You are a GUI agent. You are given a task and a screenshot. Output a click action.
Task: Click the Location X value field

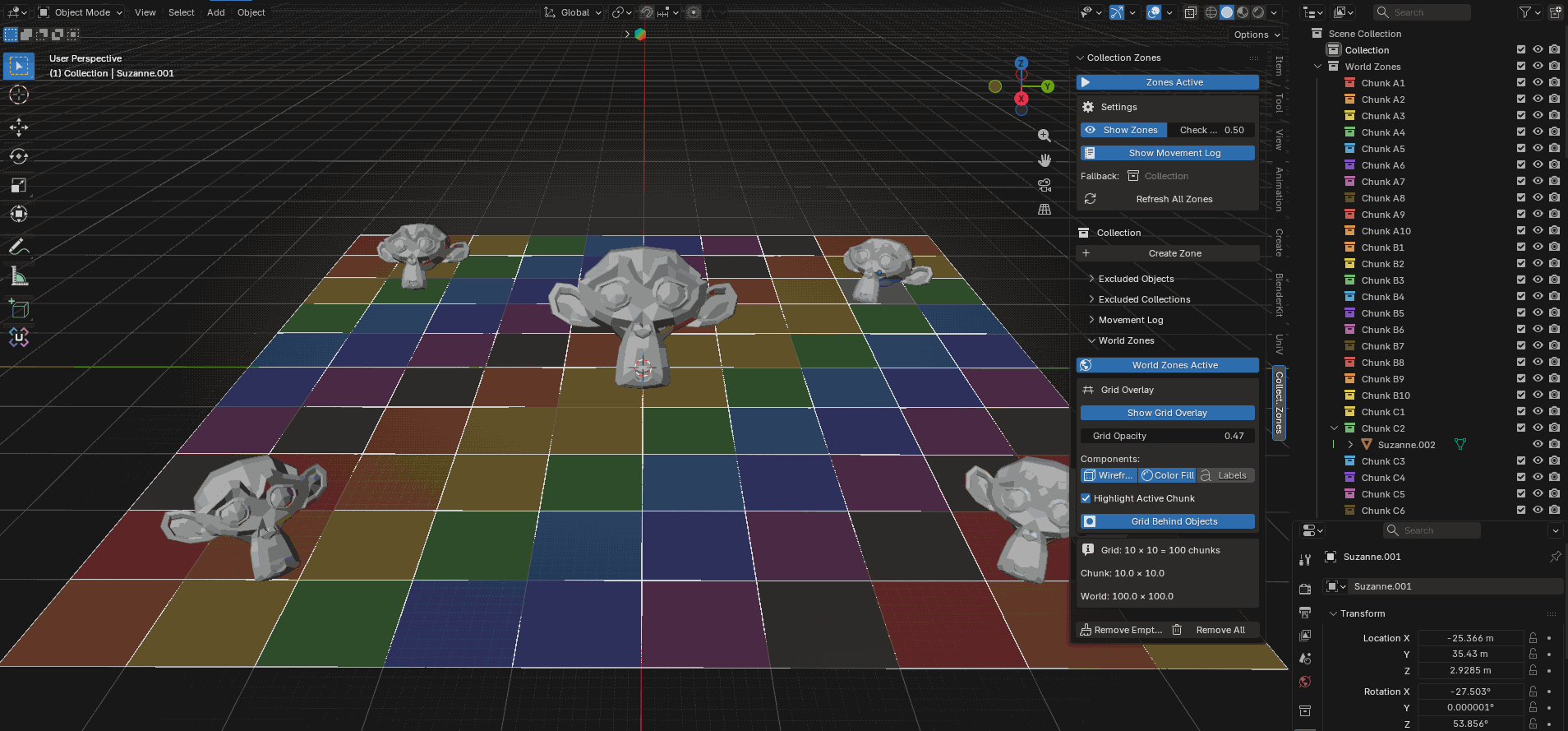click(x=1471, y=638)
